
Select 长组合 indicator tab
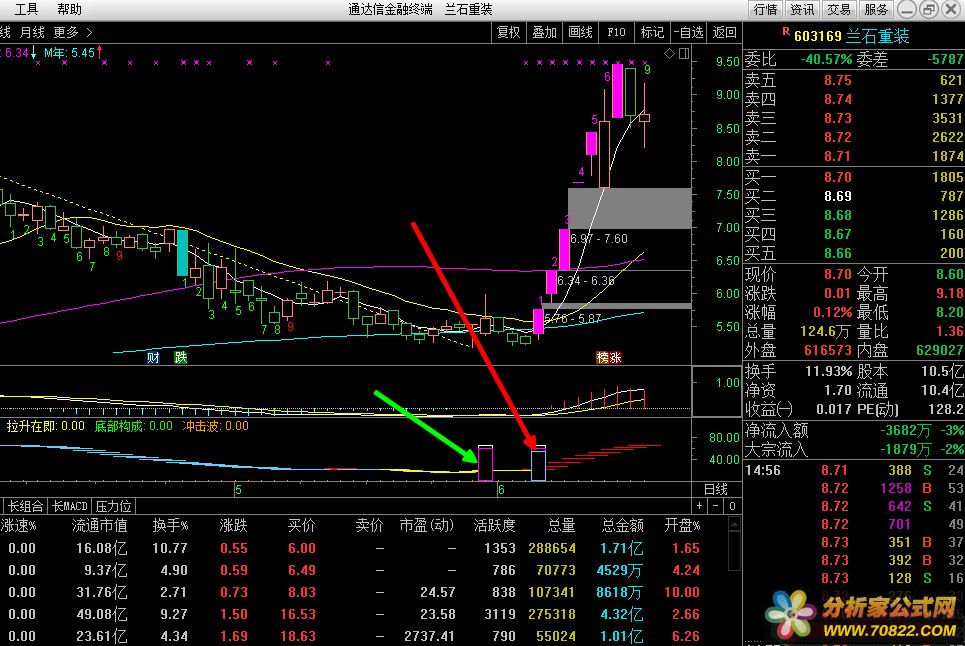click(25, 506)
